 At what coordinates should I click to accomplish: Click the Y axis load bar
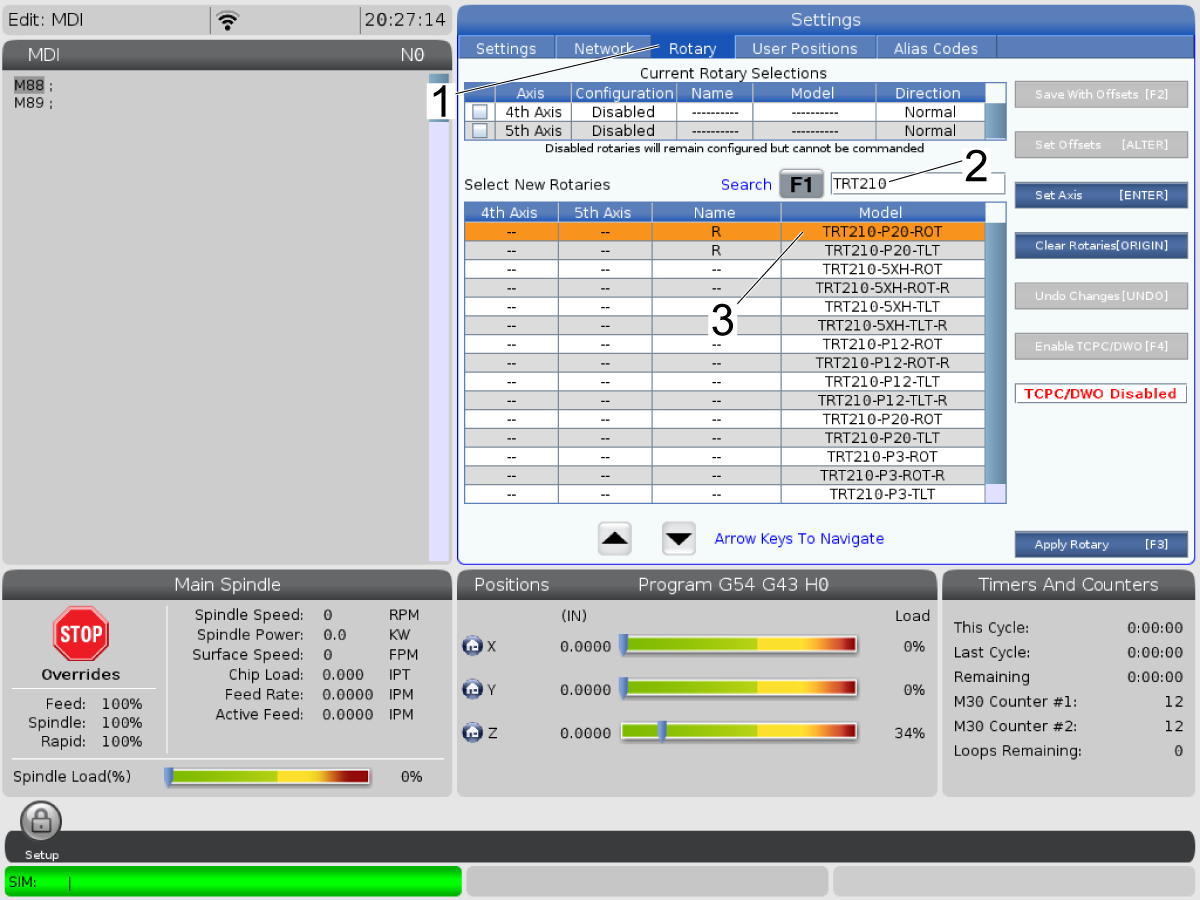(x=739, y=689)
